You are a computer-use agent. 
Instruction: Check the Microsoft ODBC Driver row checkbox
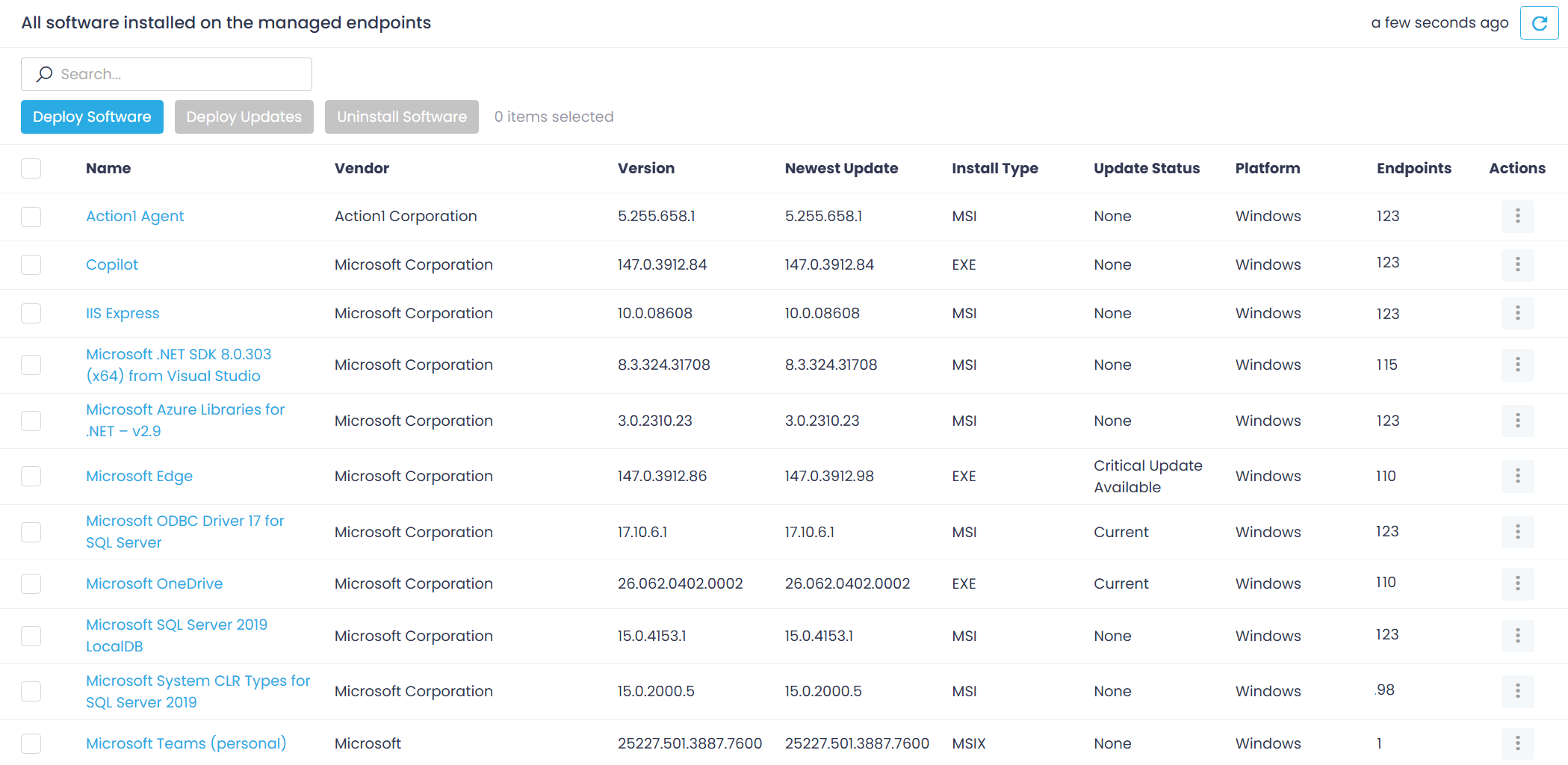pyautogui.click(x=31, y=532)
